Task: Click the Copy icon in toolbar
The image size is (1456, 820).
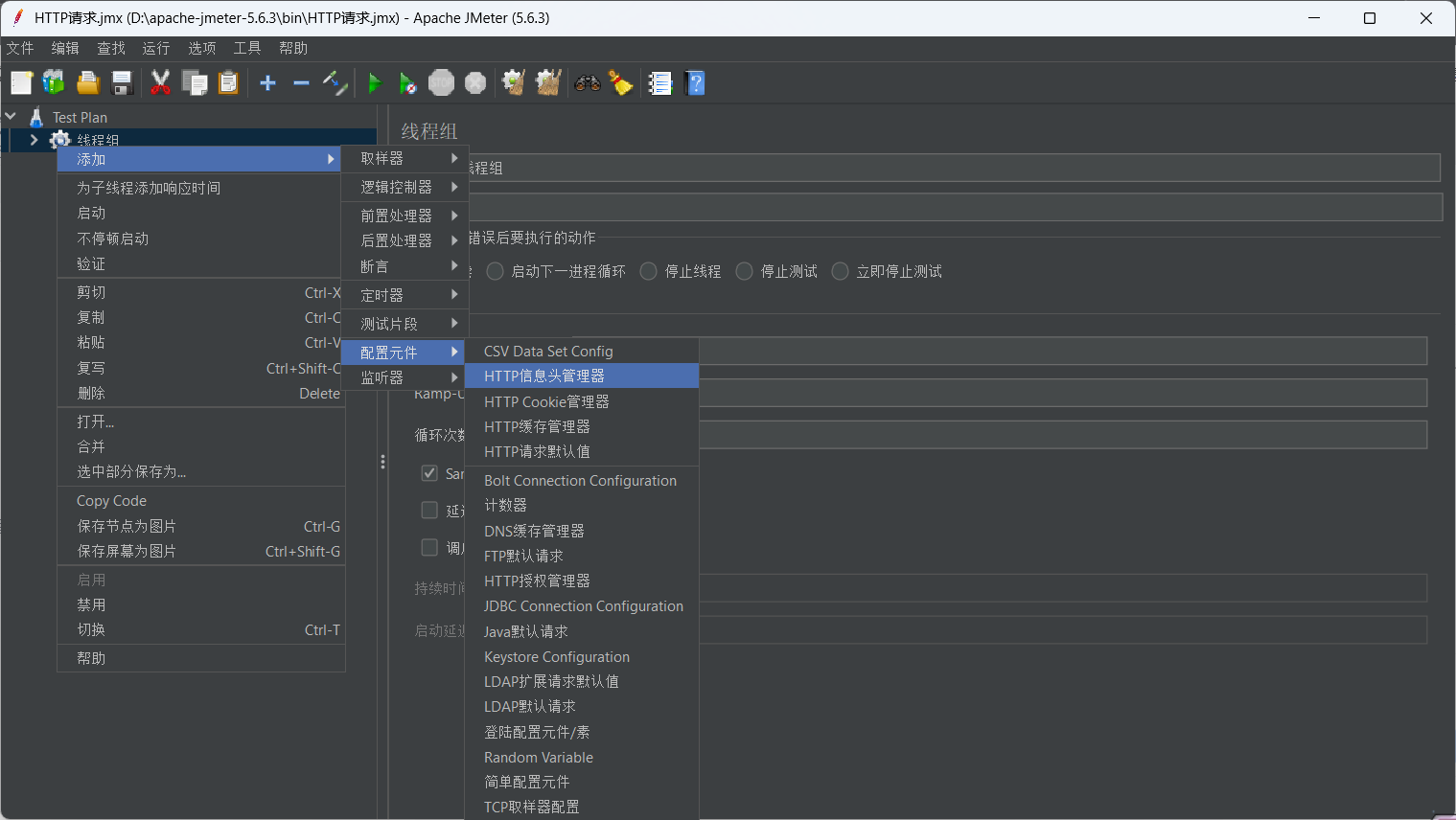Action: (195, 83)
